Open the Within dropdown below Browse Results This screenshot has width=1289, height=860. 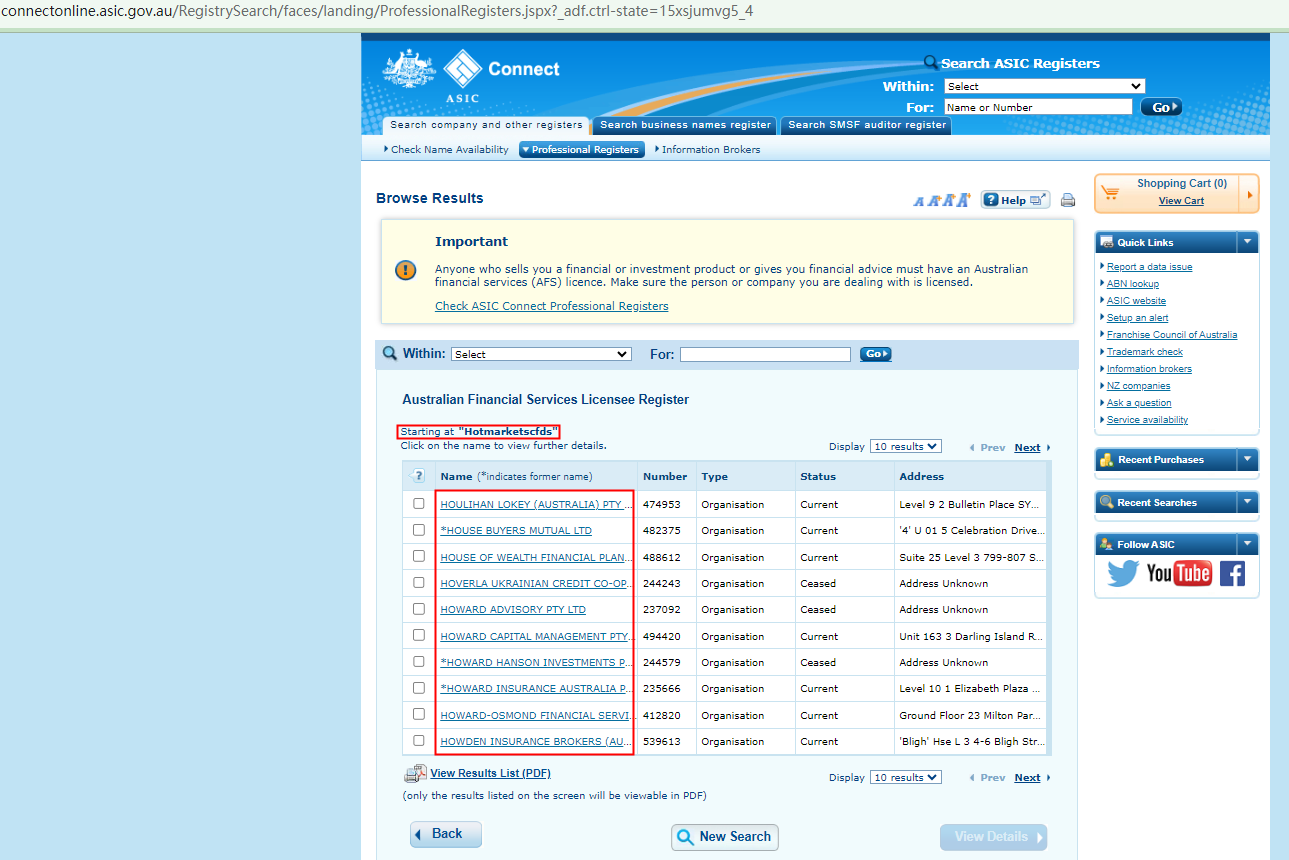point(541,354)
